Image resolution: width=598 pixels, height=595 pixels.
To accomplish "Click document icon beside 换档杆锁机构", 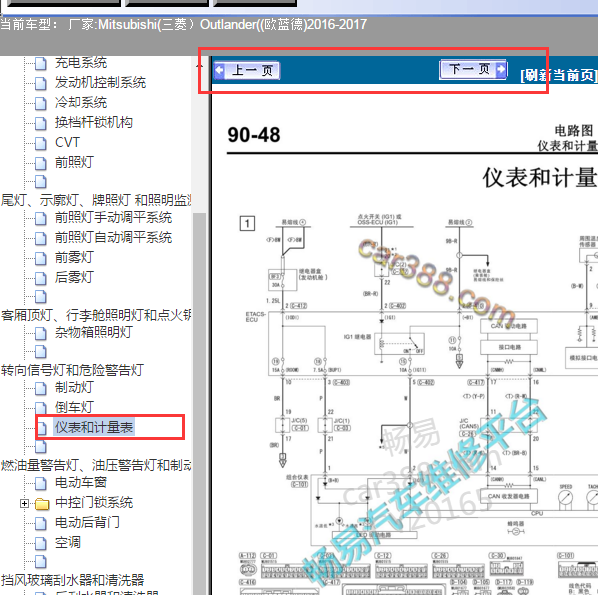I will click(x=41, y=123).
